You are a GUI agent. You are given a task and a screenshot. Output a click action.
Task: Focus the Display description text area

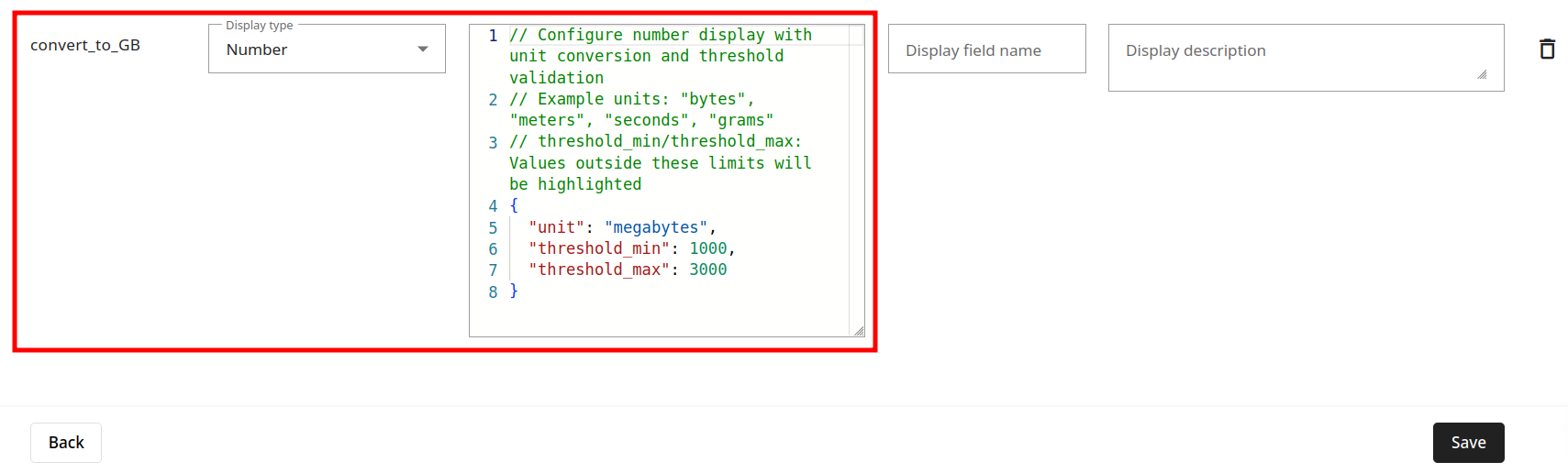pos(1294,55)
